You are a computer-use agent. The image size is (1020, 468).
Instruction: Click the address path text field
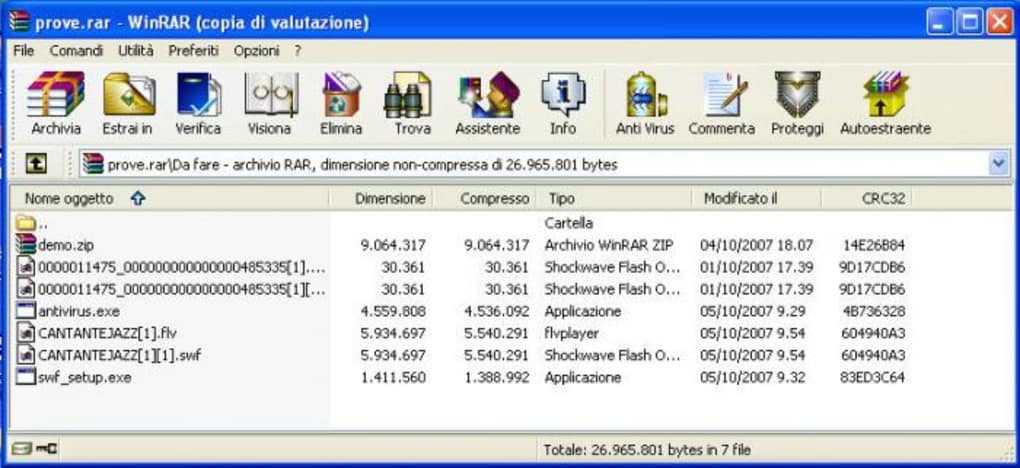(x=533, y=165)
